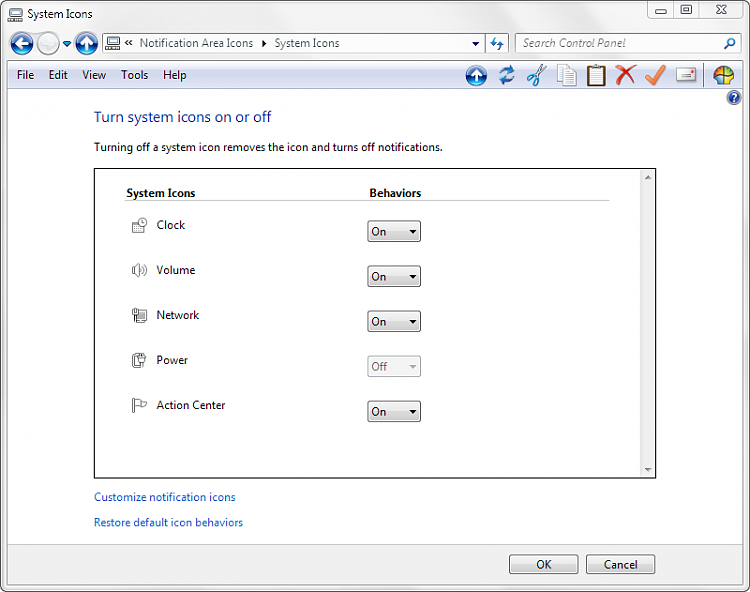
Task: Open help via the blue question mark
Action: pos(733,98)
